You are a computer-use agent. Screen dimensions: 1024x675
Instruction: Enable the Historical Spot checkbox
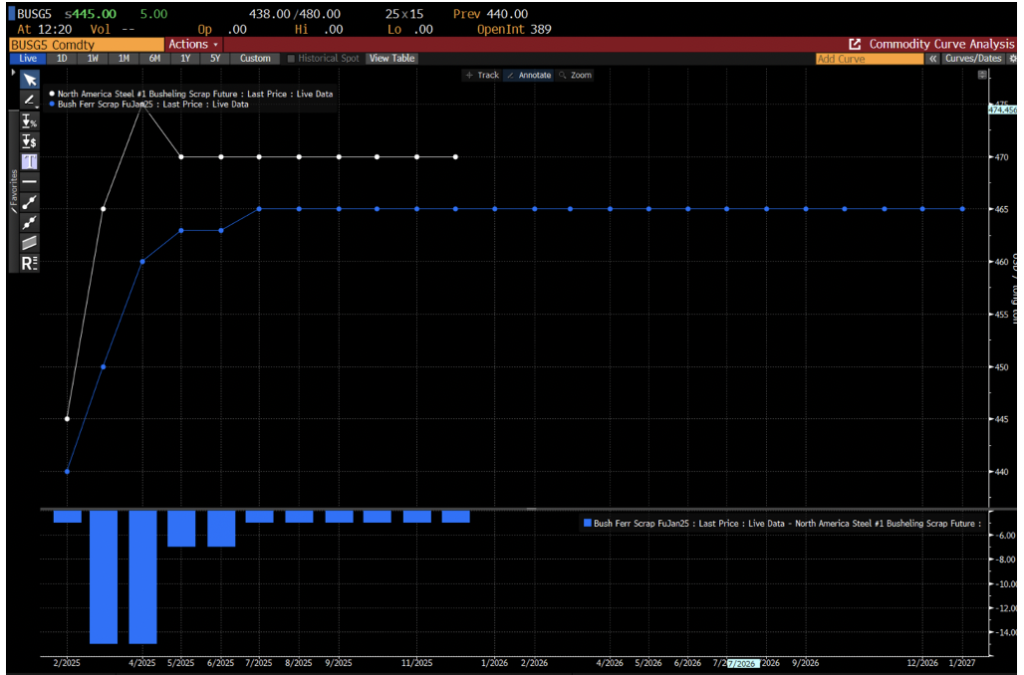click(292, 59)
